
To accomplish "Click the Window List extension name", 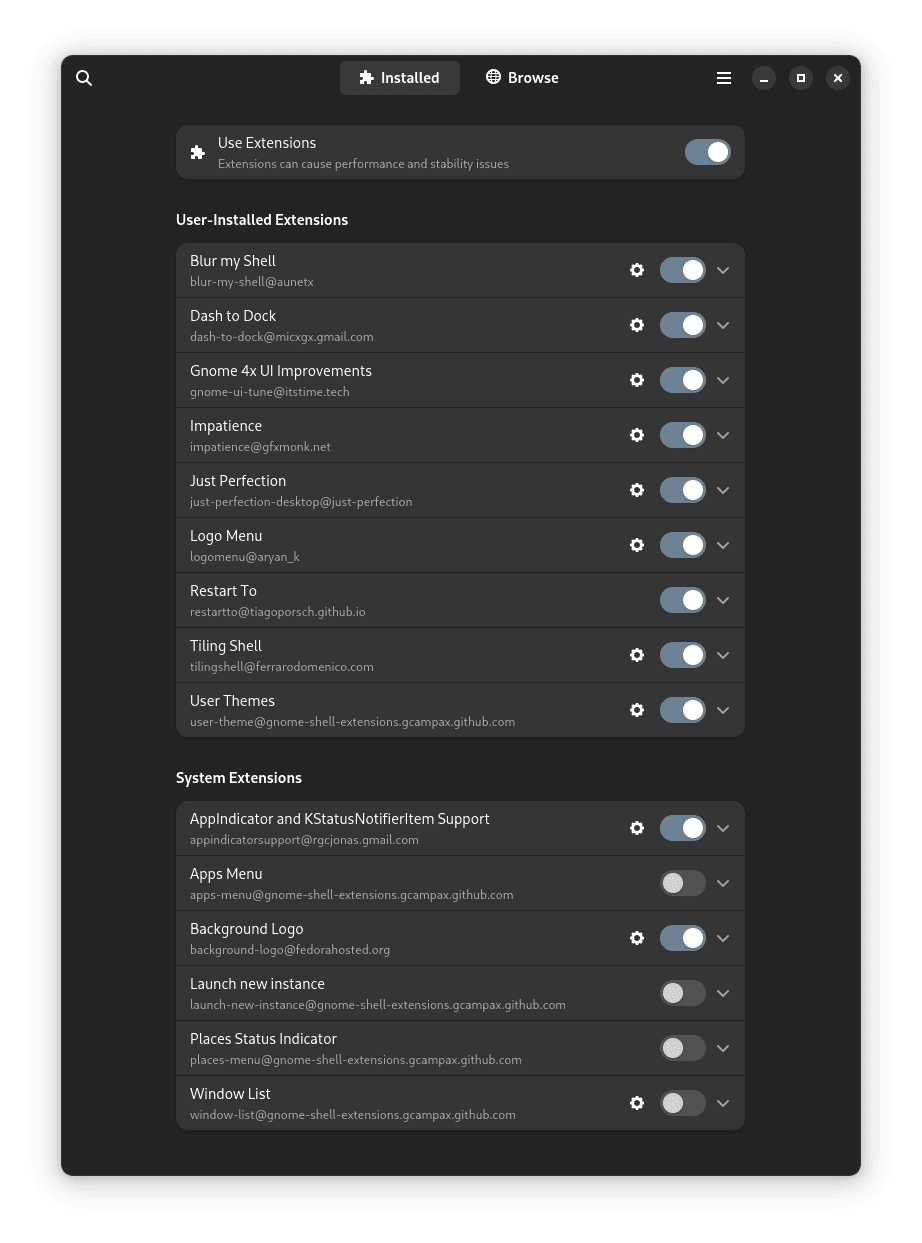I will pos(230,1094).
